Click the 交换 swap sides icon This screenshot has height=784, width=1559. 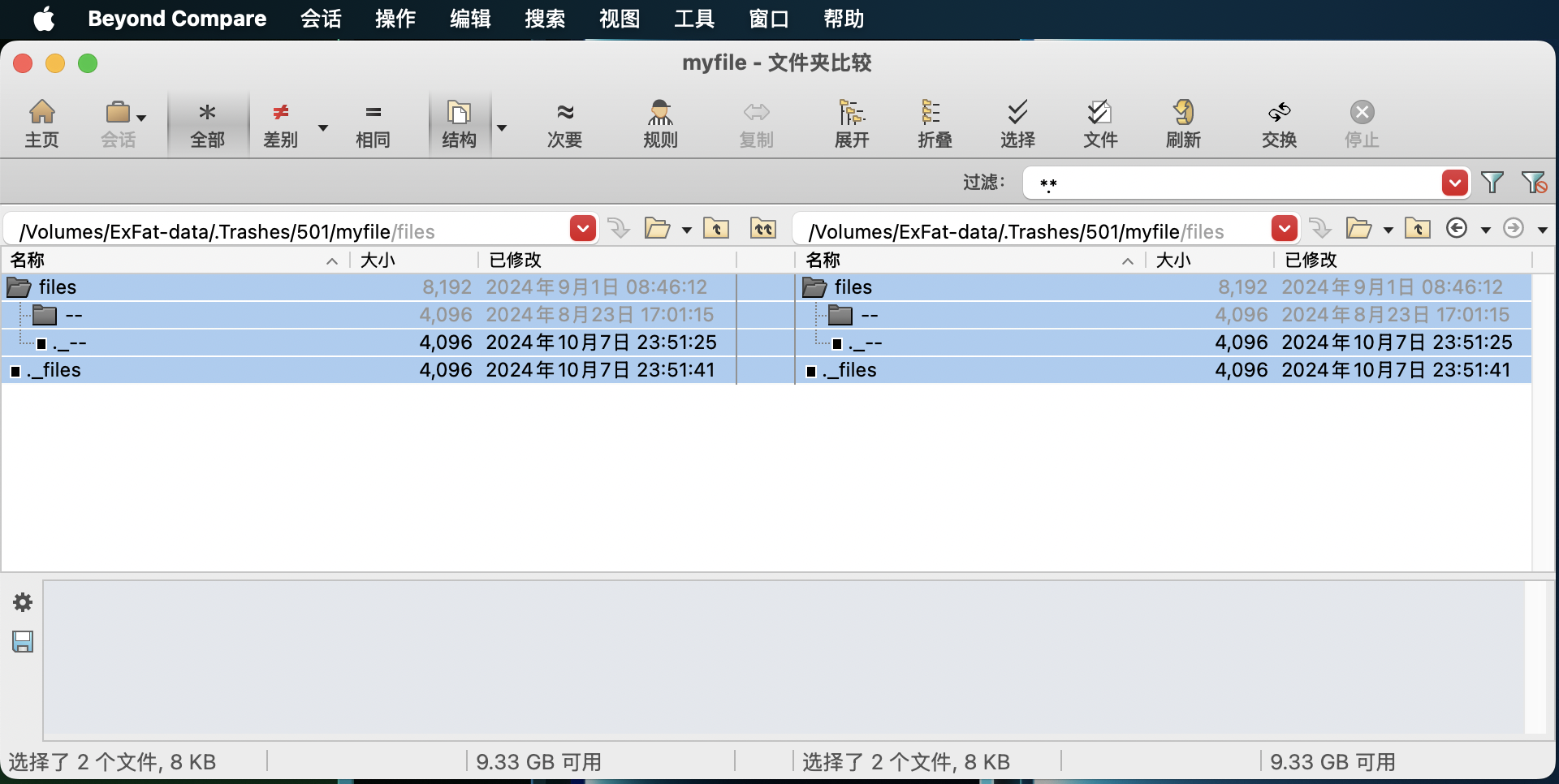point(1279,123)
